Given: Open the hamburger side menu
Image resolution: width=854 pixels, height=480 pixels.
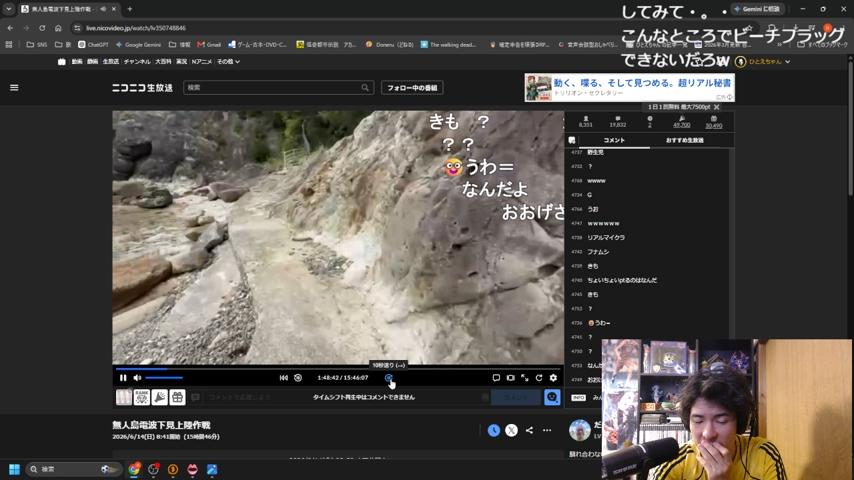Looking at the screenshot, I should [14, 87].
